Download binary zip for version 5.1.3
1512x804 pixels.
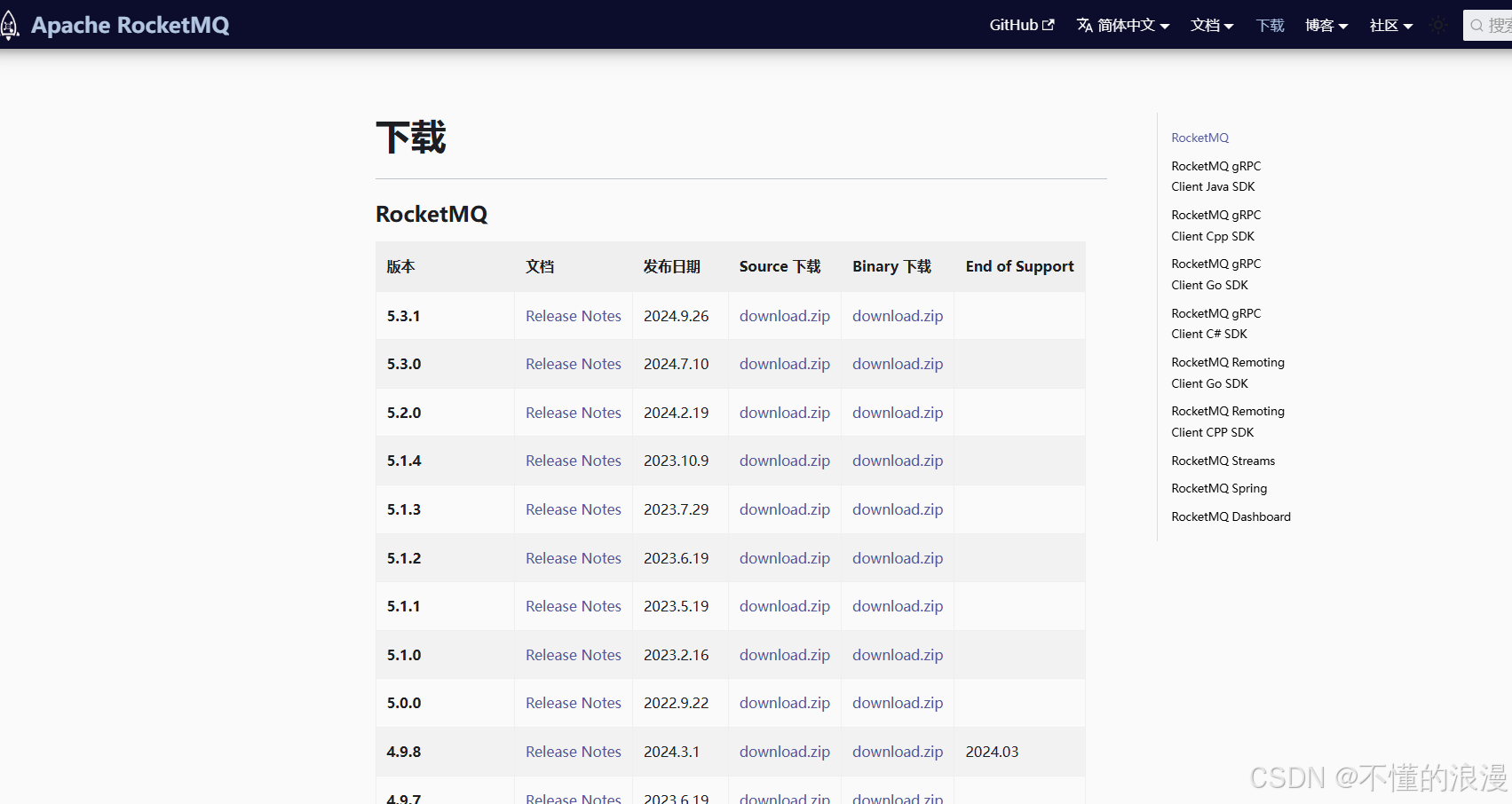point(898,509)
